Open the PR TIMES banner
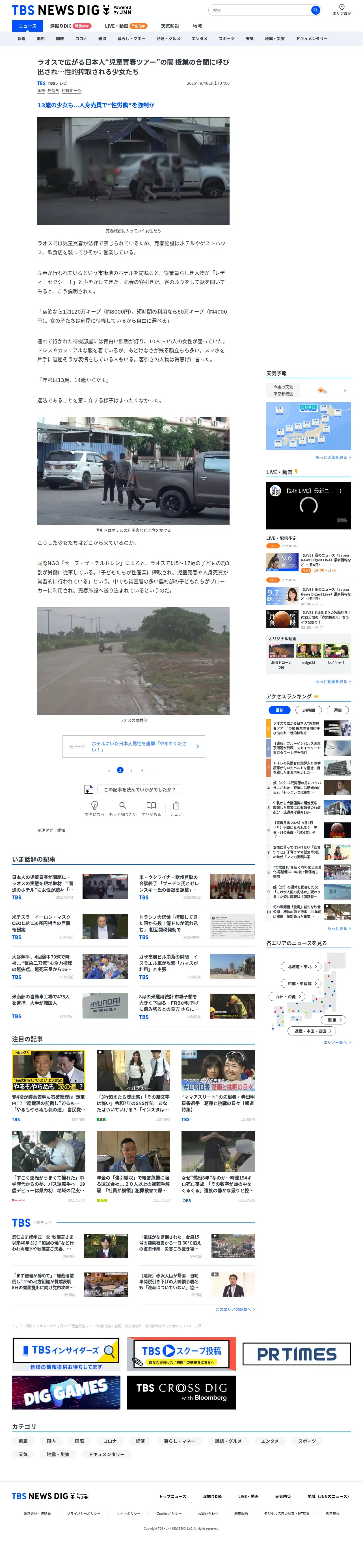Screen dimensions: 363x1568 click(297, 1354)
